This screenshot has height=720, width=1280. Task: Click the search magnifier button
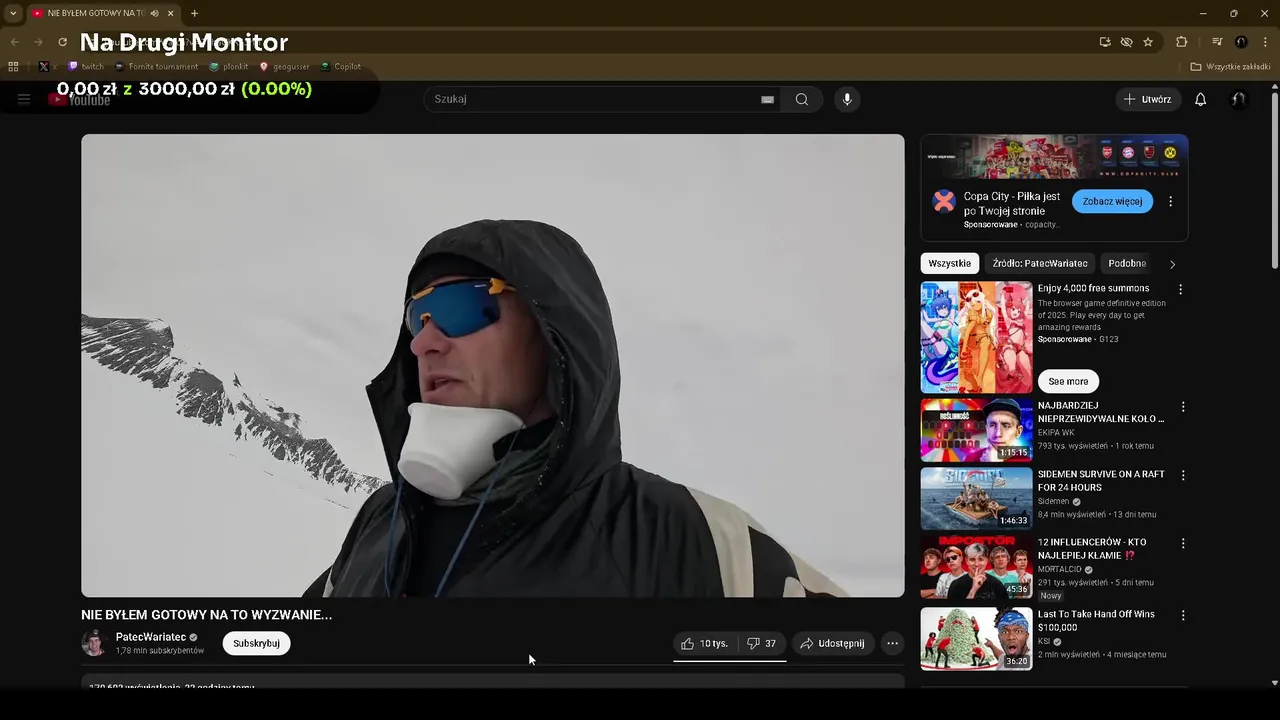802,99
